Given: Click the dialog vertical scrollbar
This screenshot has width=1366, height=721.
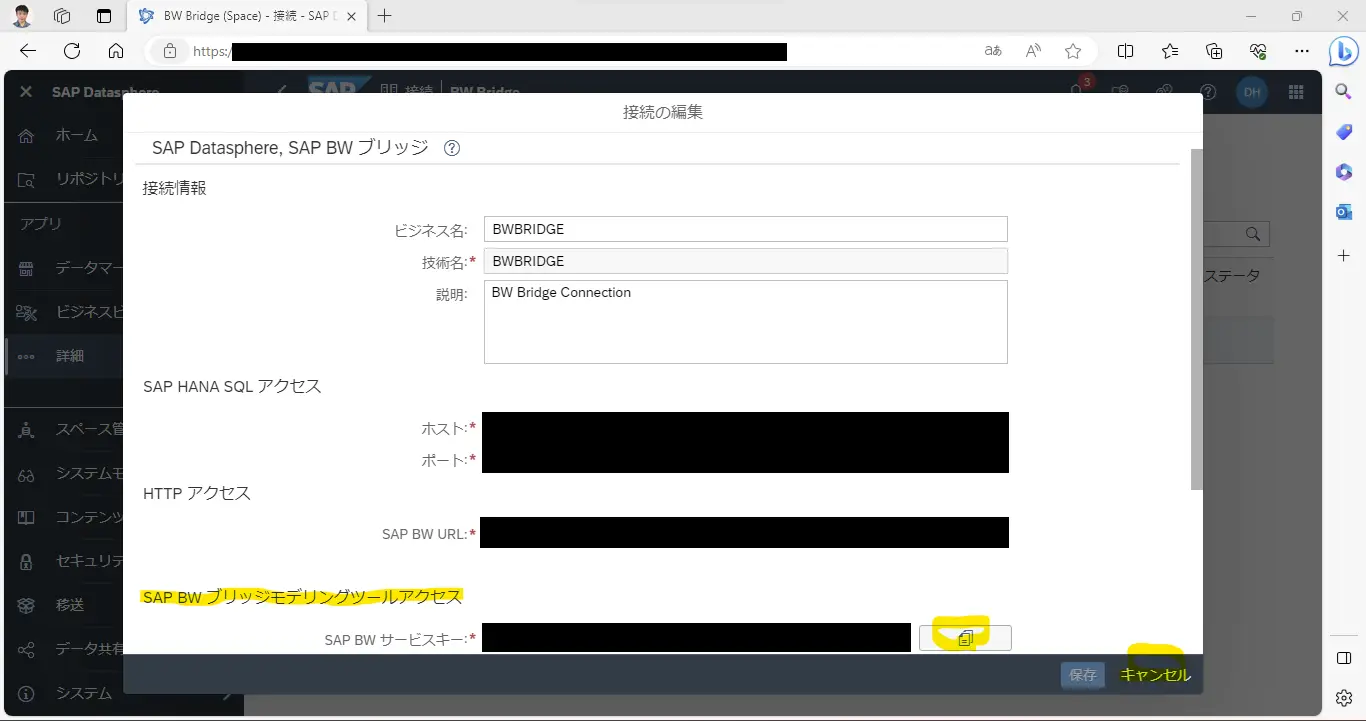Looking at the screenshot, I should click(1196, 320).
